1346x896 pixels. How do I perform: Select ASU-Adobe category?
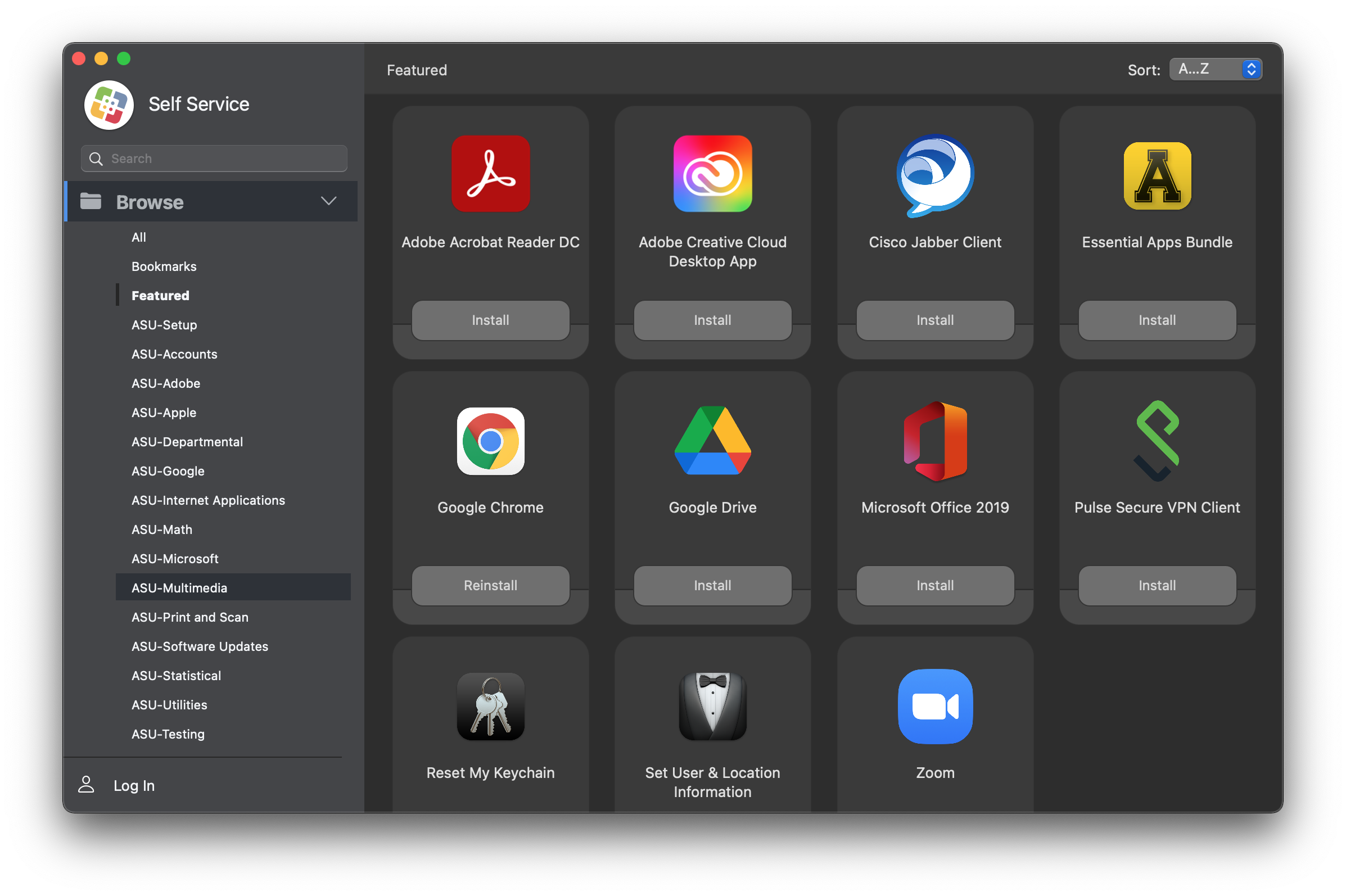pyautogui.click(x=166, y=383)
